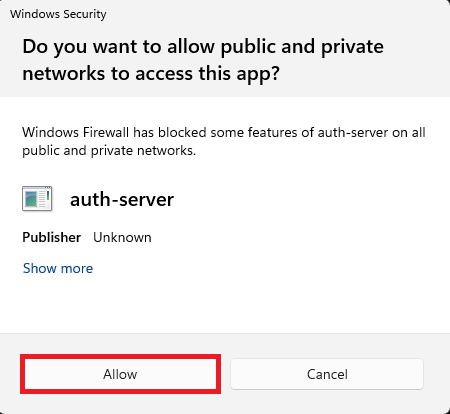450x414 pixels.
Task: Expand details with Show more
Action: coord(58,268)
